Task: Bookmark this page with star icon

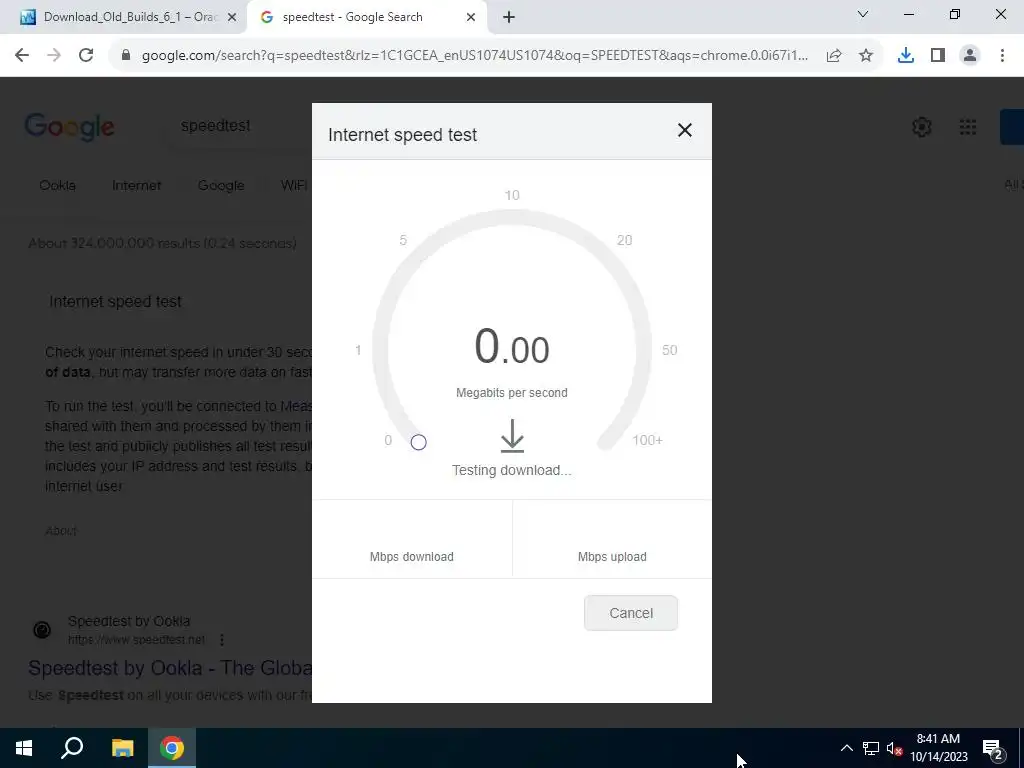Action: (866, 56)
